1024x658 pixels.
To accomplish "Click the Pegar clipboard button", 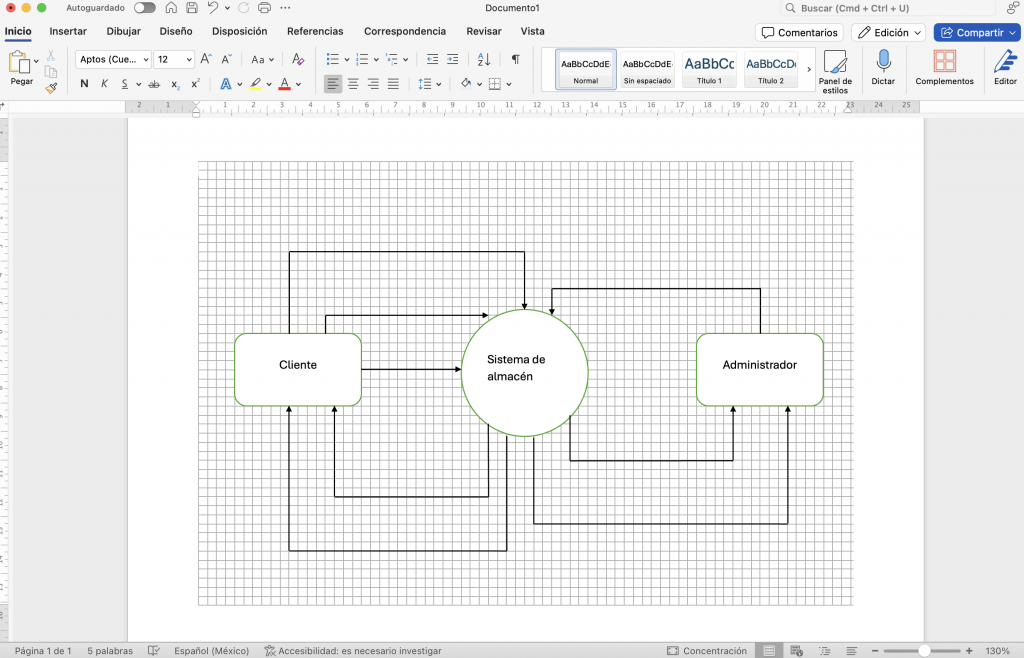I will pyautogui.click(x=20, y=68).
